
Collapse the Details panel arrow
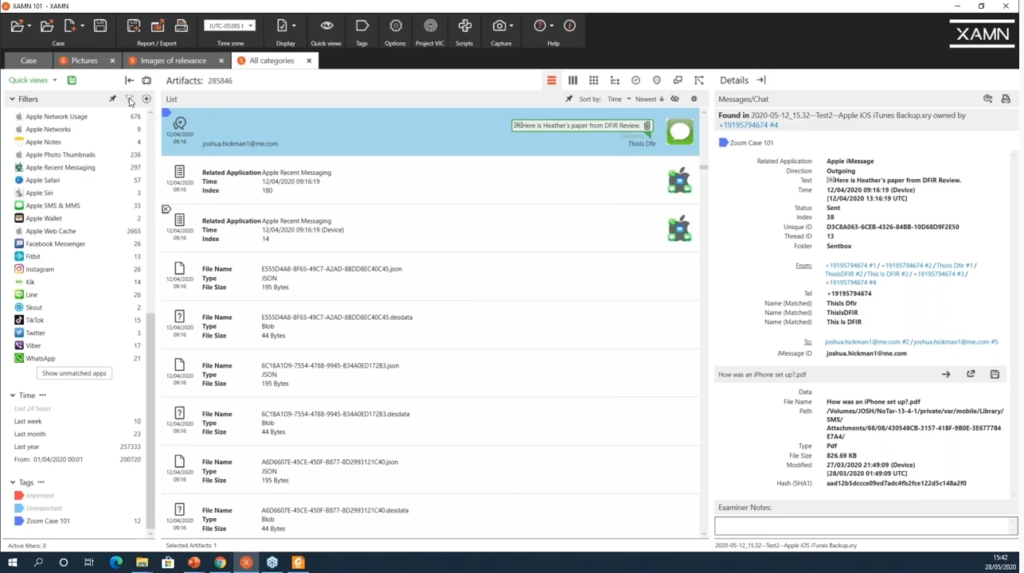pyautogui.click(x=761, y=80)
